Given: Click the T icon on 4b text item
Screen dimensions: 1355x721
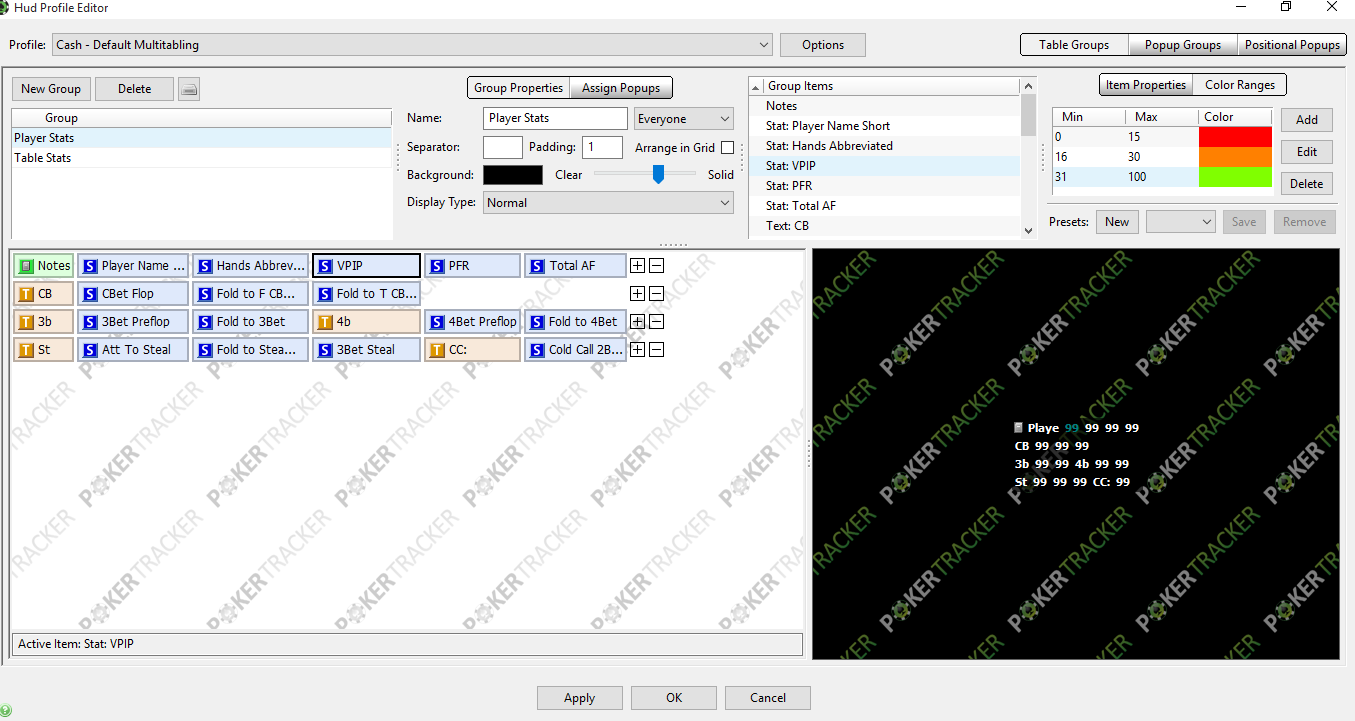Looking at the screenshot, I should click(x=325, y=322).
